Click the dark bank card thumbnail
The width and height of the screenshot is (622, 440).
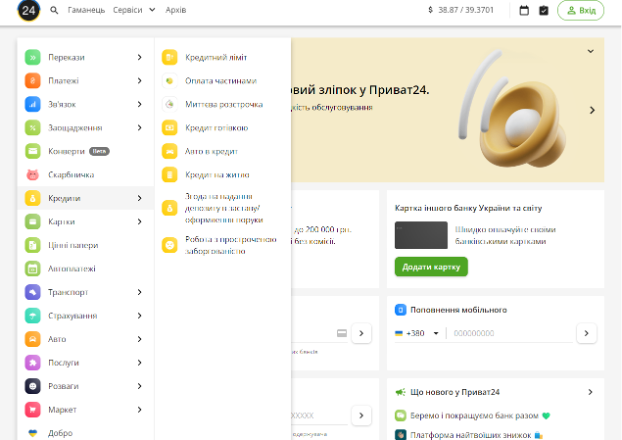point(421,235)
